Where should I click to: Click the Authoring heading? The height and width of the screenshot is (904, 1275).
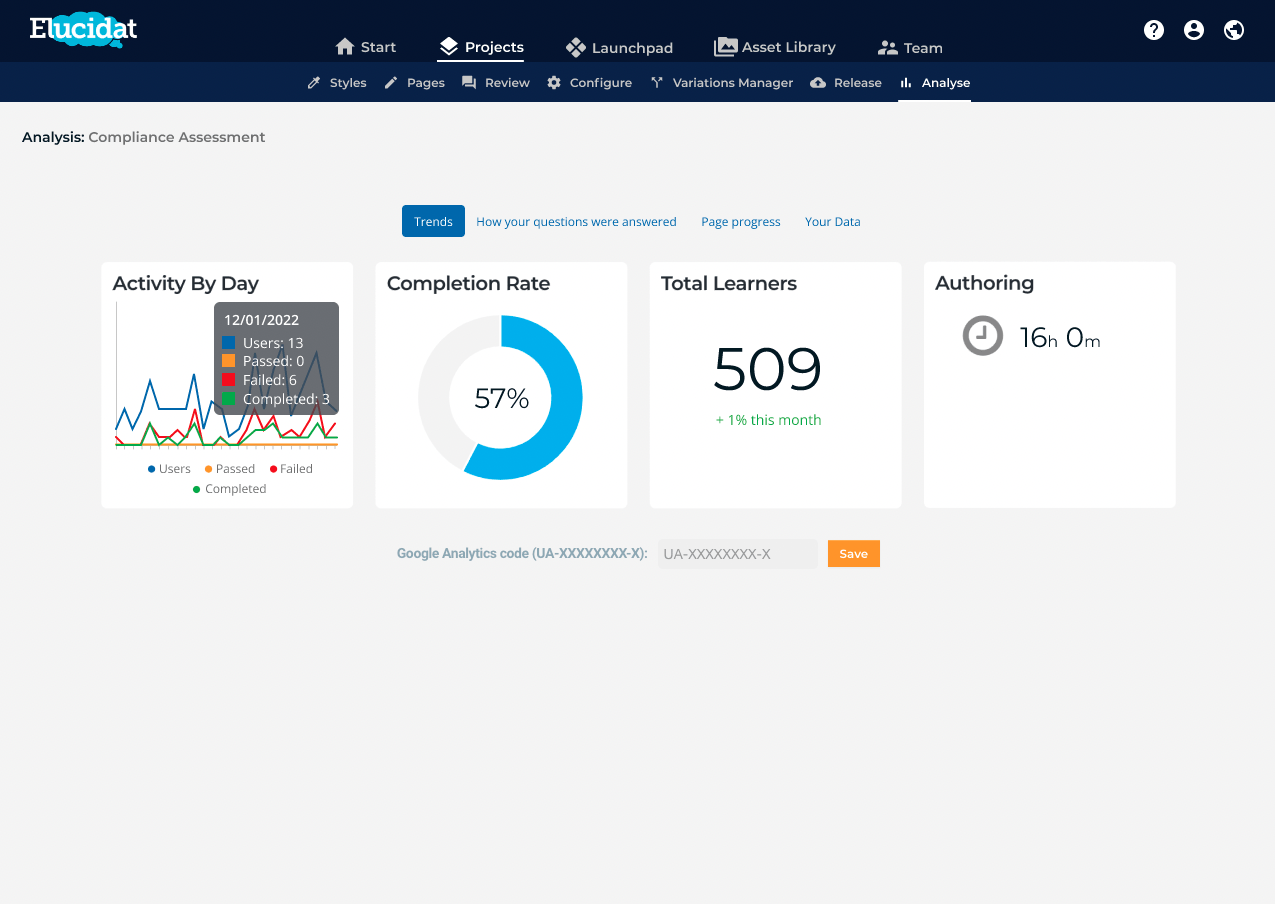(985, 283)
